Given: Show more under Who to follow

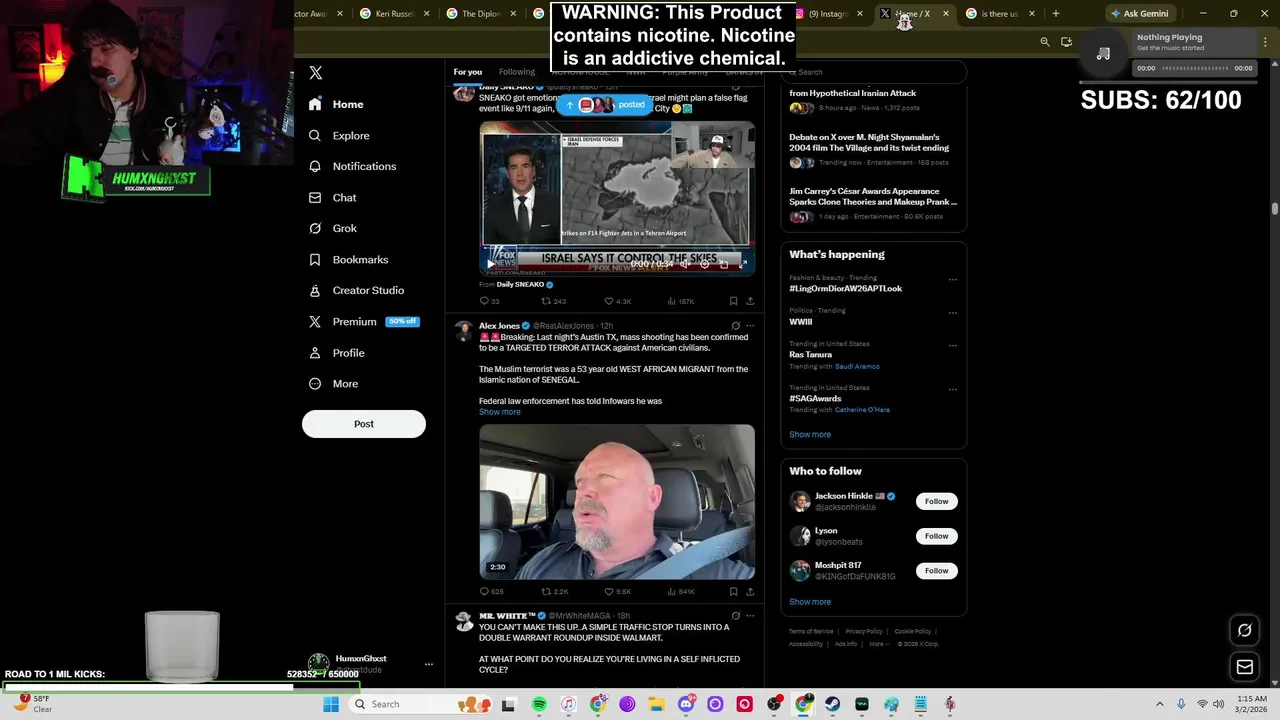Looking at the screenshot, I should coord(810,602).
